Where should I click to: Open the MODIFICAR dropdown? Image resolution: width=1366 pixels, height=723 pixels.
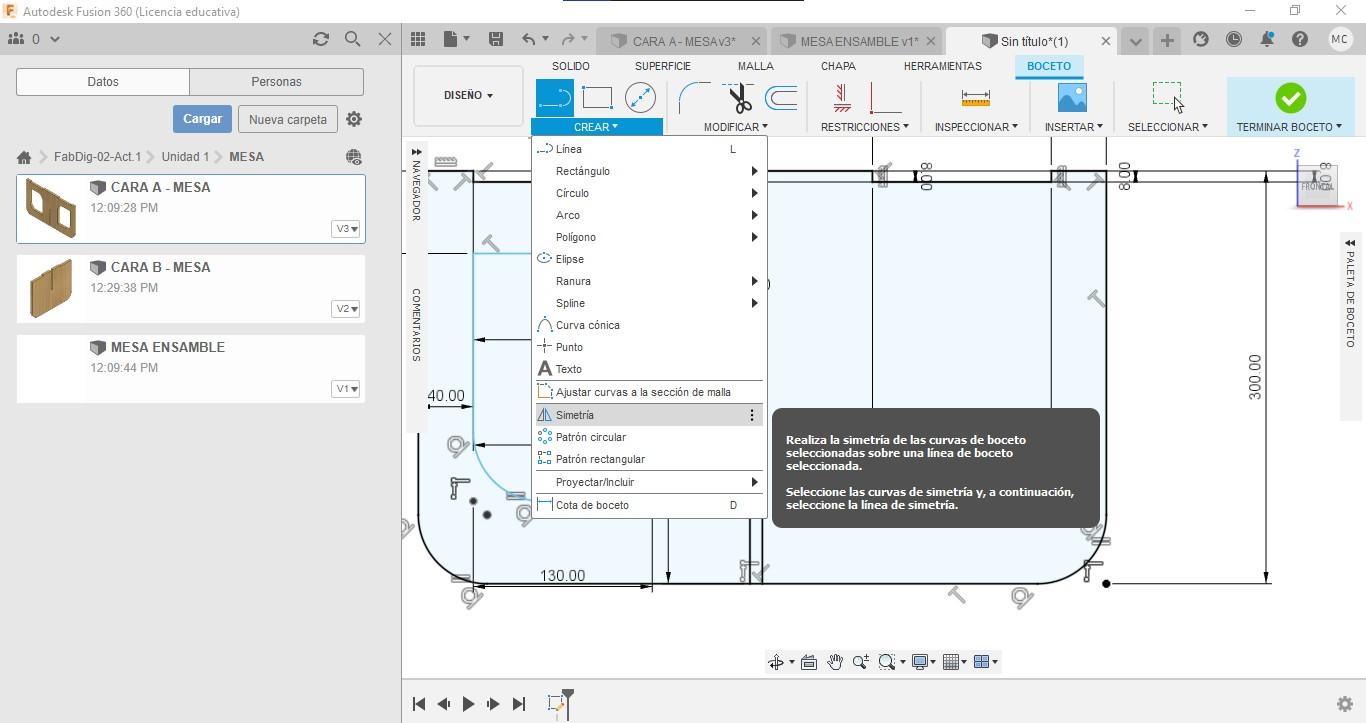tap(735, 127)
